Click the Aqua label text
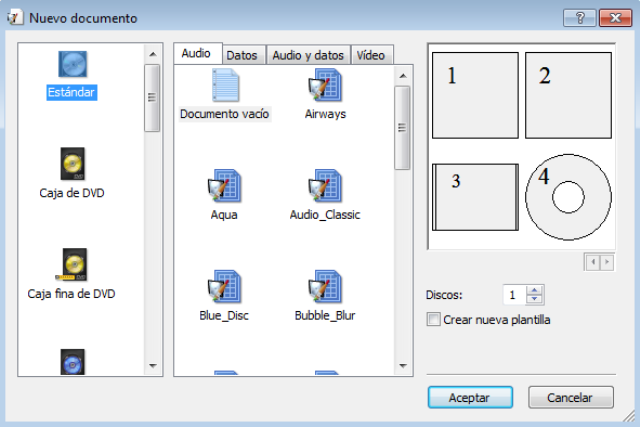This screenshot has height=427, width=640. [224, 214]
